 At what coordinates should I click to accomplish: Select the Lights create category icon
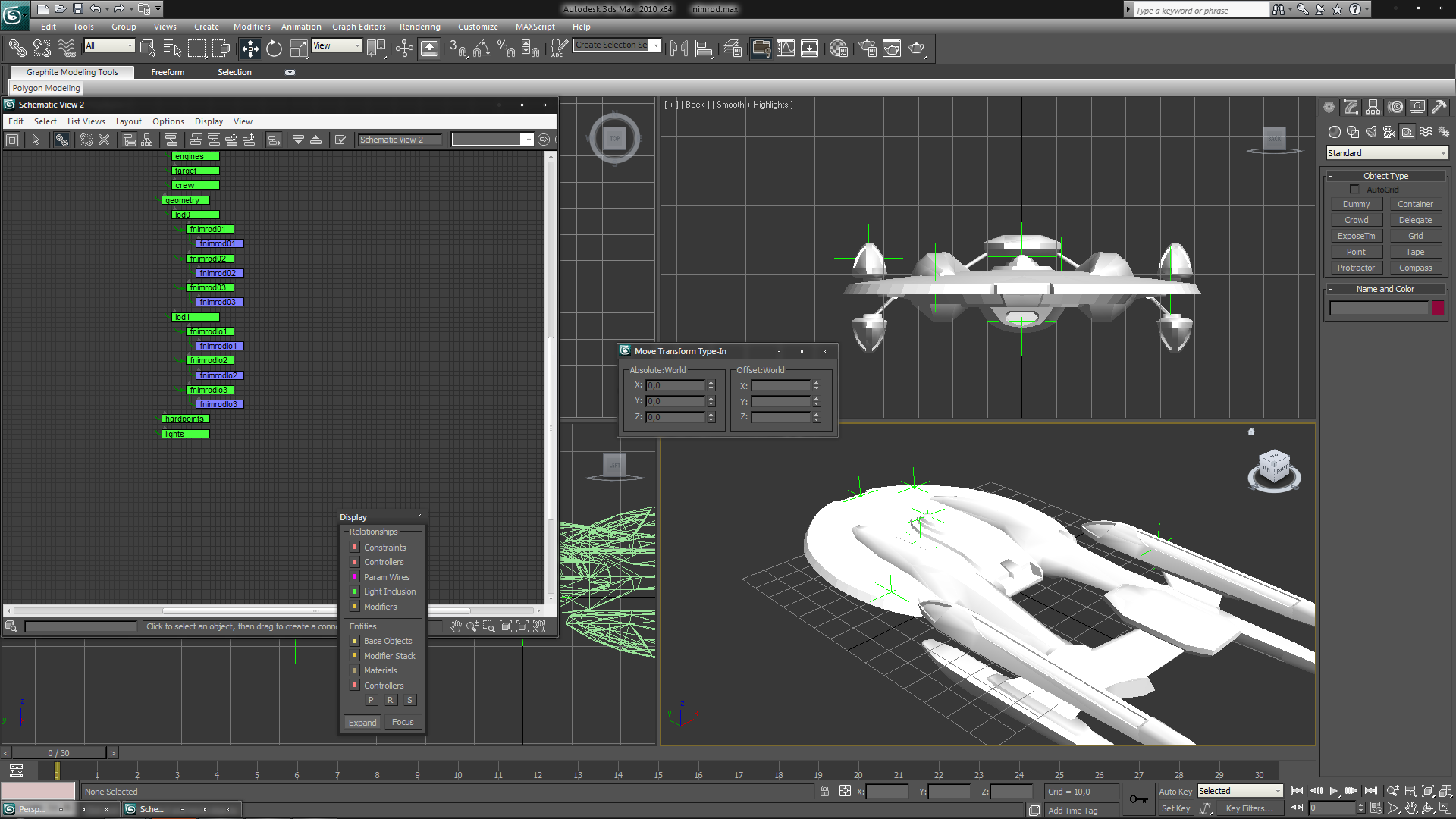[1371, 131]
